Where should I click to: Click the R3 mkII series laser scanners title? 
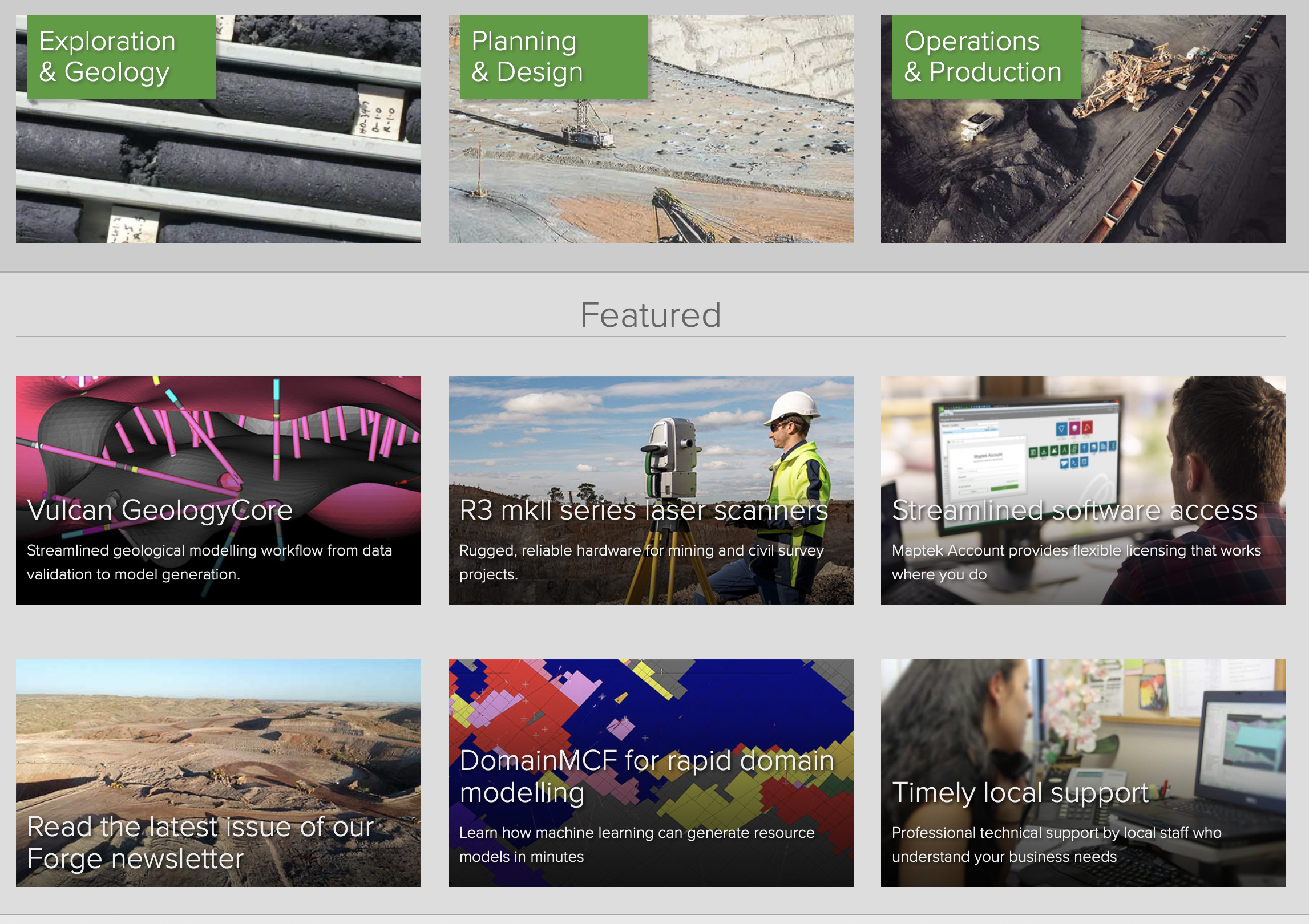coord(644,510)
